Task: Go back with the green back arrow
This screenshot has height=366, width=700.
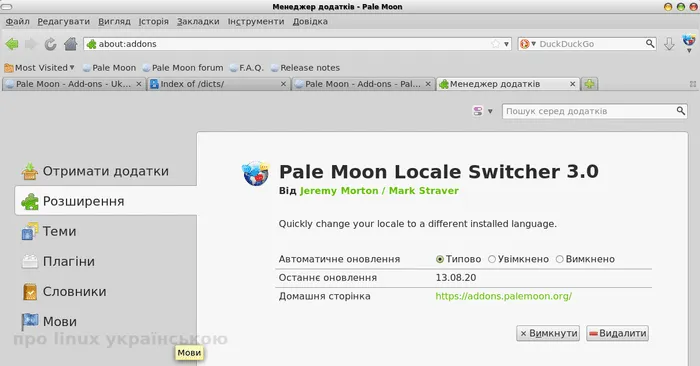Action: coord(12,44)
